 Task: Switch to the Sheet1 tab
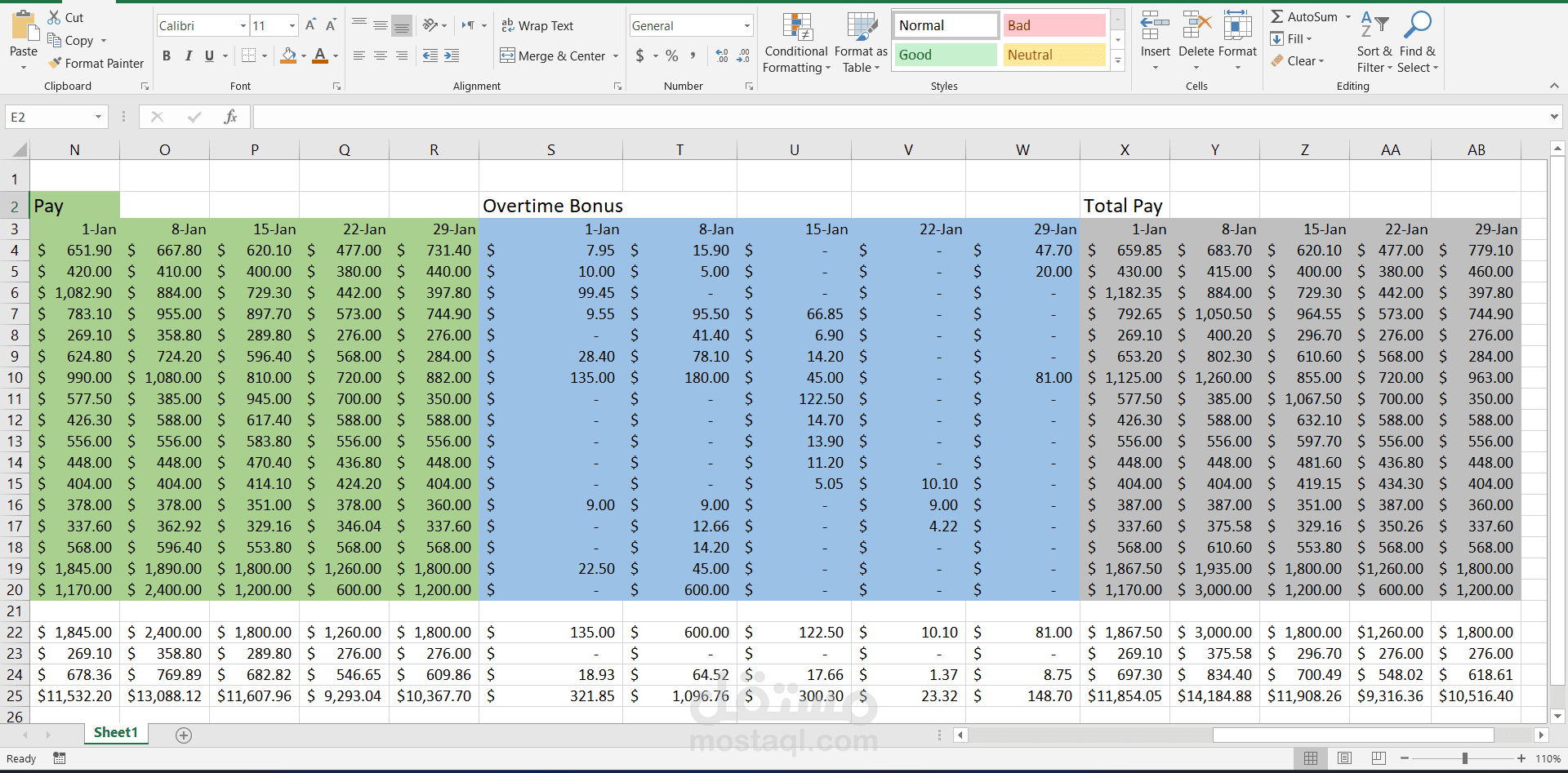[x=116, y=732]
